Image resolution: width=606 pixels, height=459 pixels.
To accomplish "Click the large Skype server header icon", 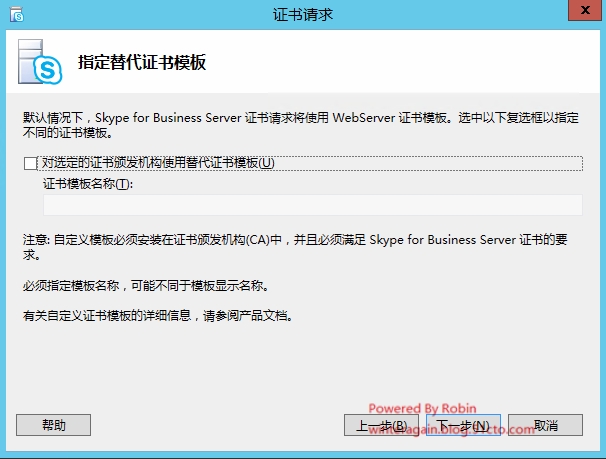I will pyautogui.click(x=40, y=62).
